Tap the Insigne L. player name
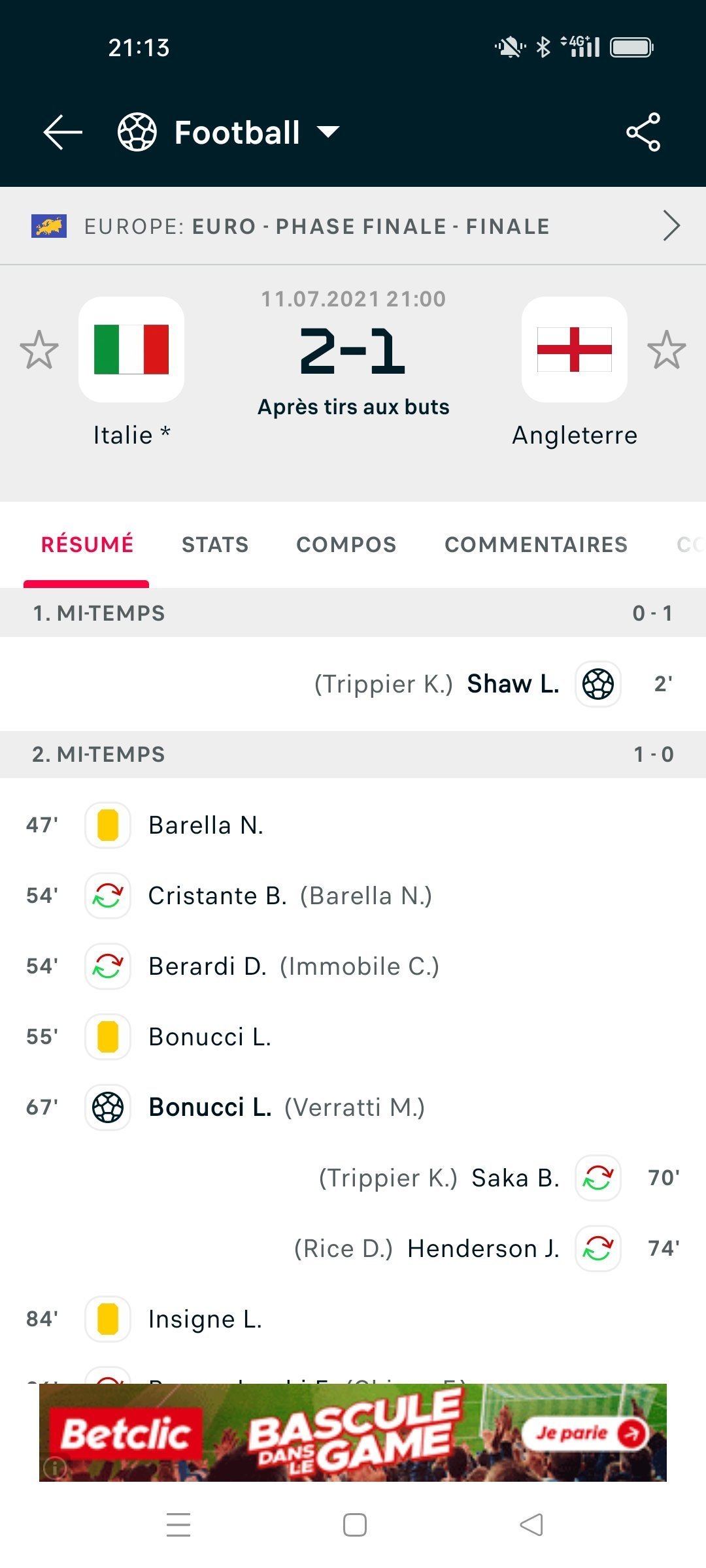This screenshot has height=1568, width=706. point(205,1319)
